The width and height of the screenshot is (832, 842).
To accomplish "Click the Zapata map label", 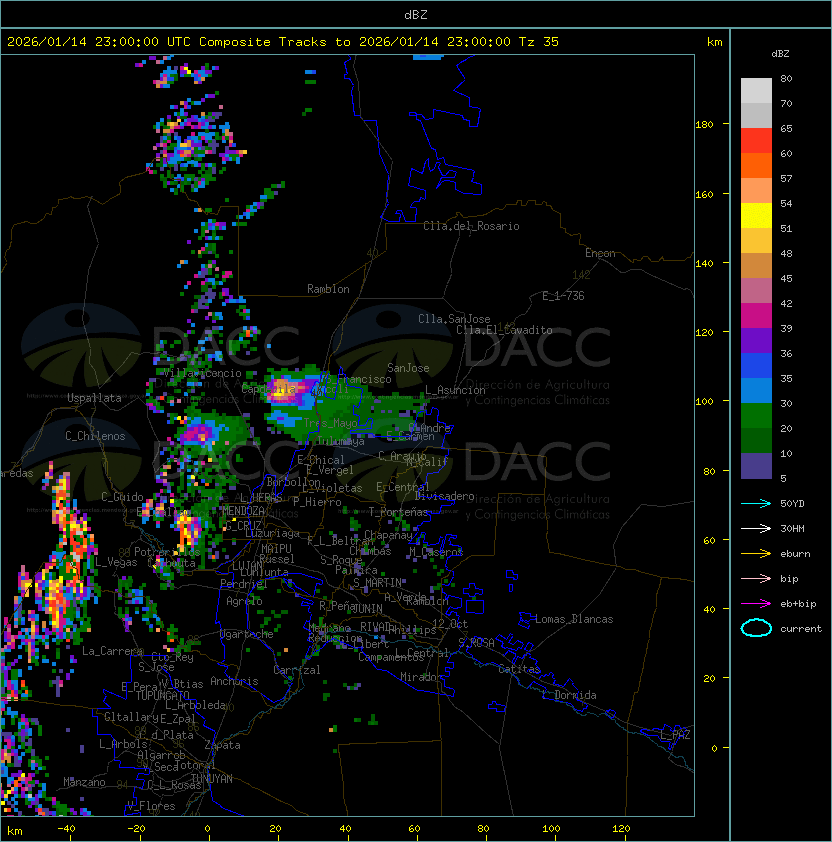I will (x=222, y=745).
